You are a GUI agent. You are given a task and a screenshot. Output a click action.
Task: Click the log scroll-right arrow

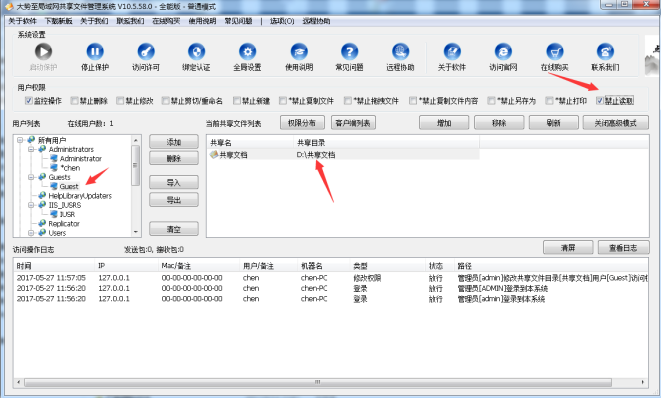643,382
